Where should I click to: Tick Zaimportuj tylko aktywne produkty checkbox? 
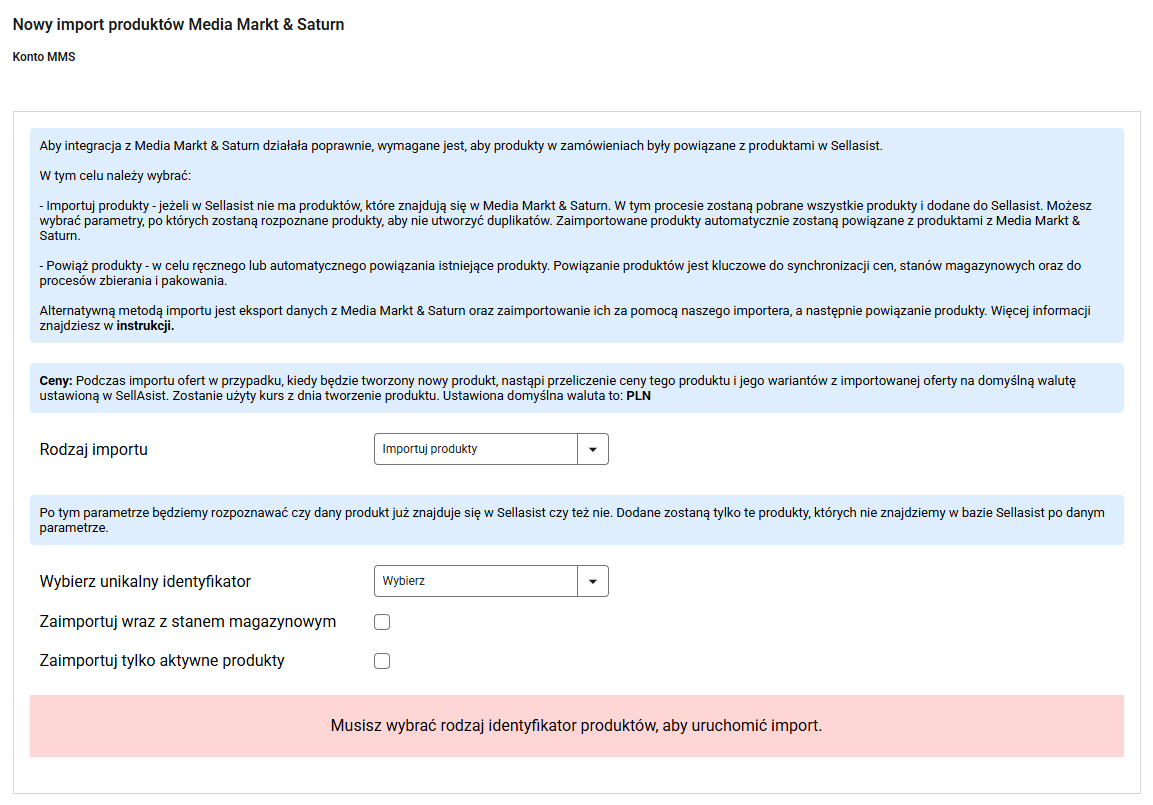point(382,661)
